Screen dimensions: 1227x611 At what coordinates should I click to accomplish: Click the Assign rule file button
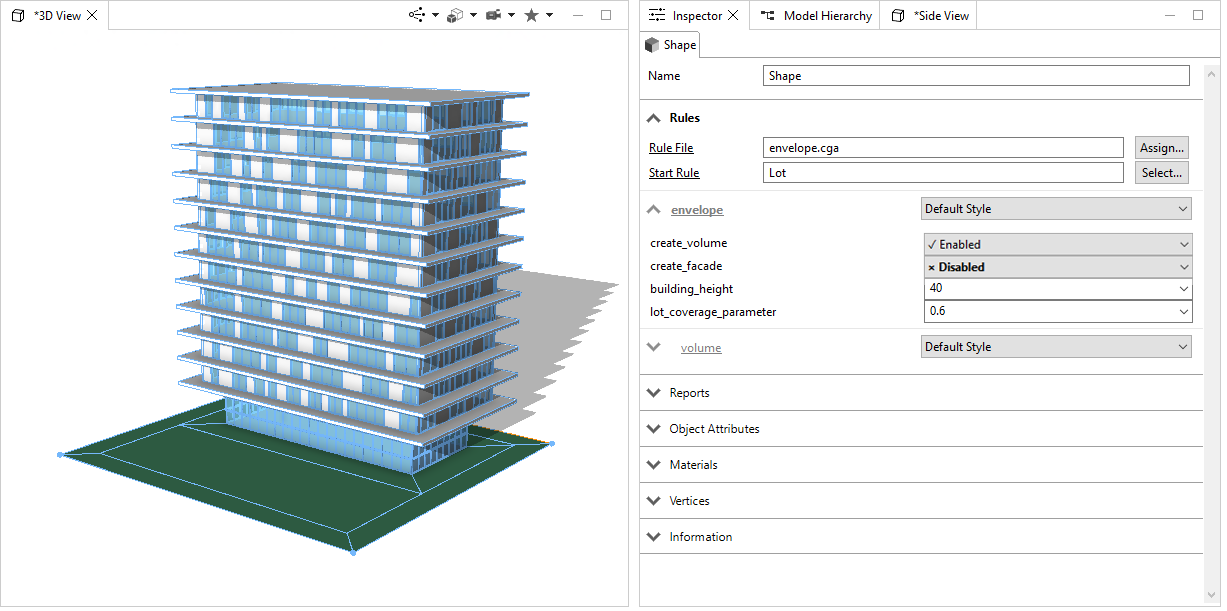(1161, 147)
